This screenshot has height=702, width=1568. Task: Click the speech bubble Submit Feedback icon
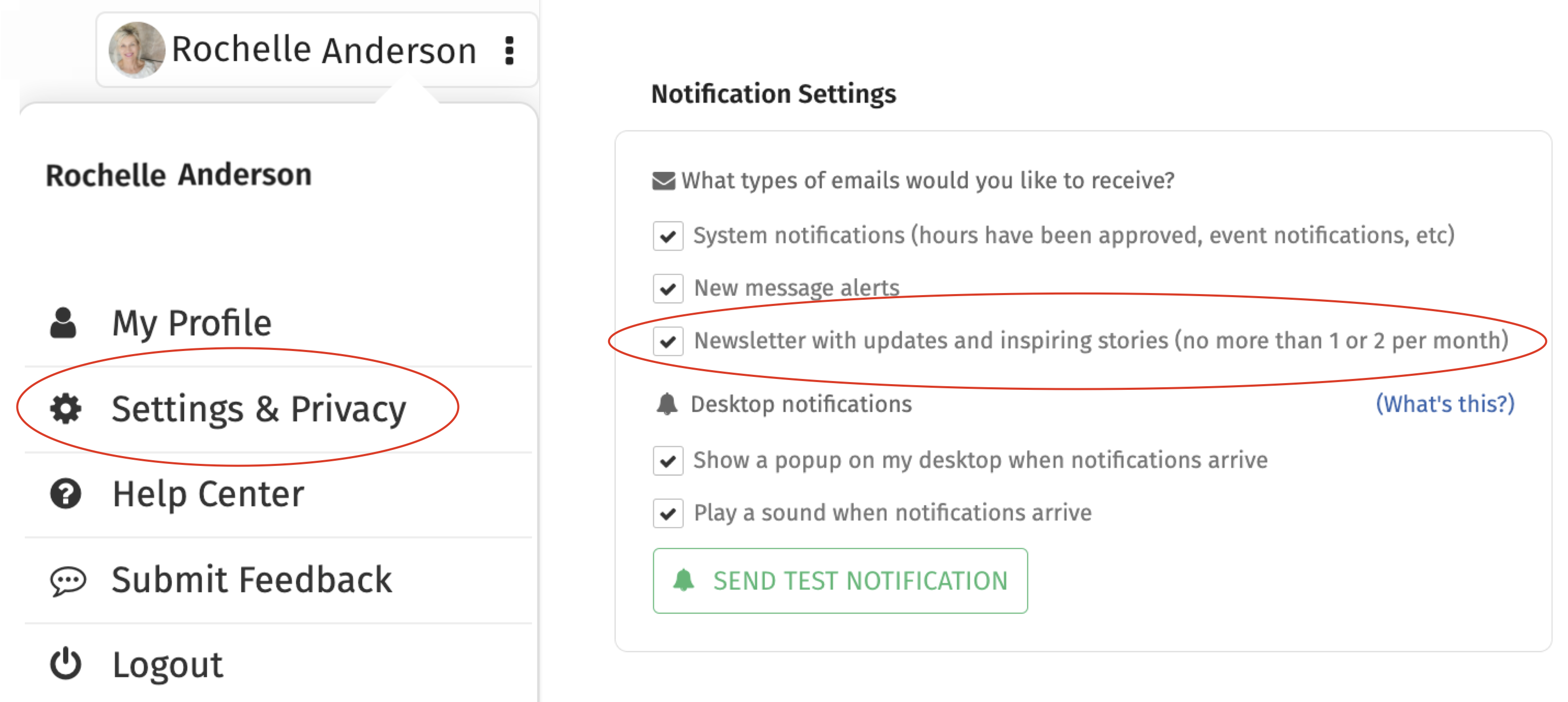pyautogui.click(x=68, y=581)
